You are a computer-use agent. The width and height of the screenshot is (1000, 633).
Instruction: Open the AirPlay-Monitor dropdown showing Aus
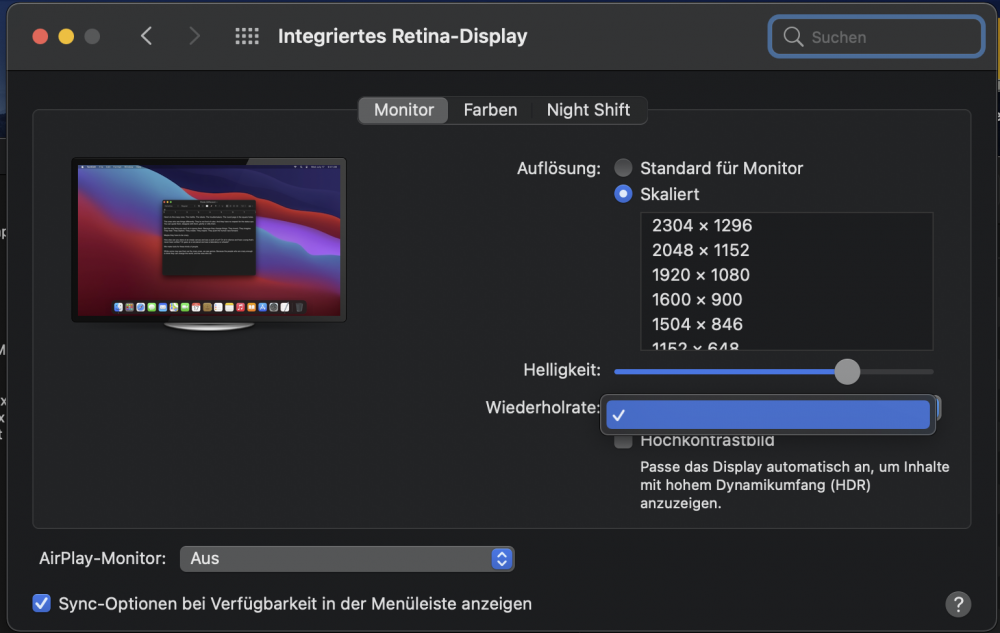347,558
